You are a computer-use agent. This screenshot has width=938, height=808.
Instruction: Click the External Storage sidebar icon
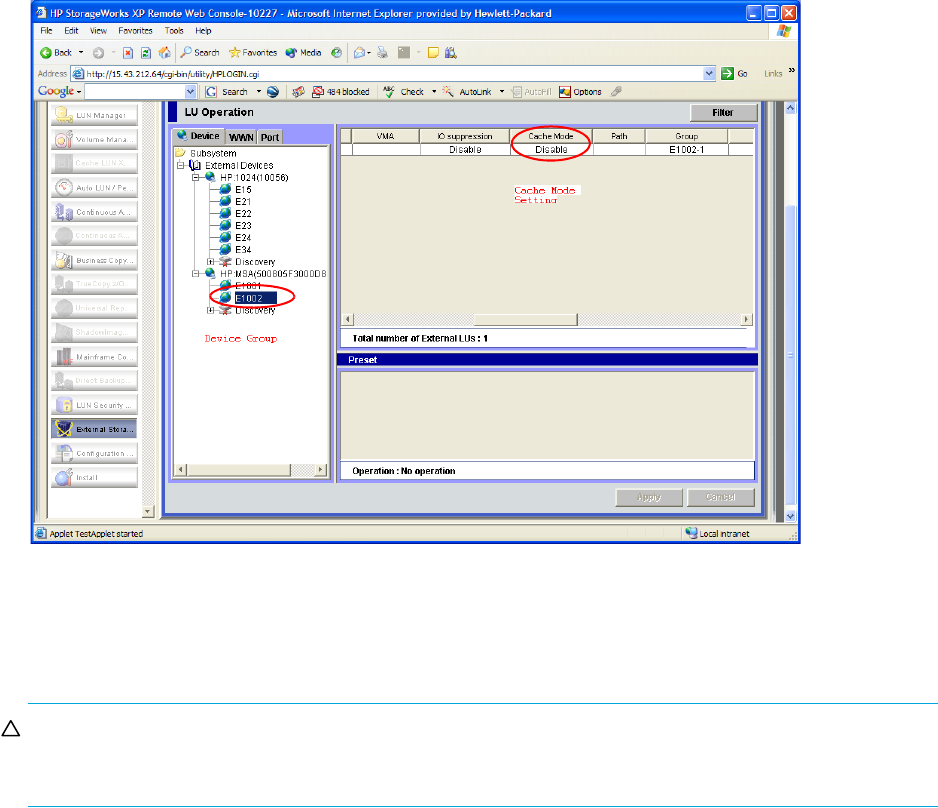click(66, 429)
